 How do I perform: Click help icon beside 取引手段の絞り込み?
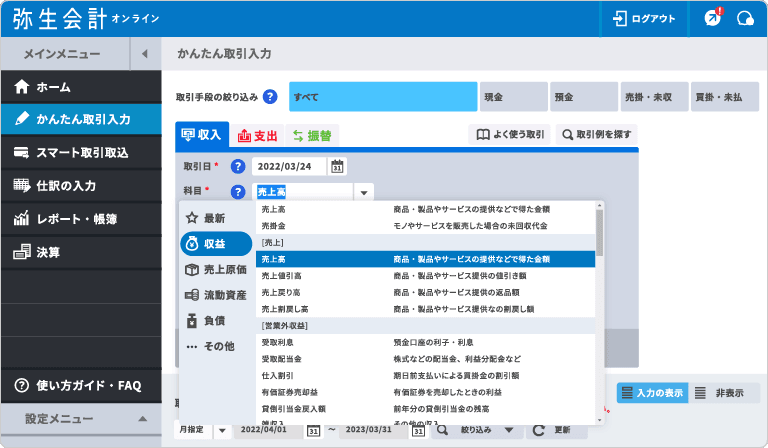pos(270,97)
